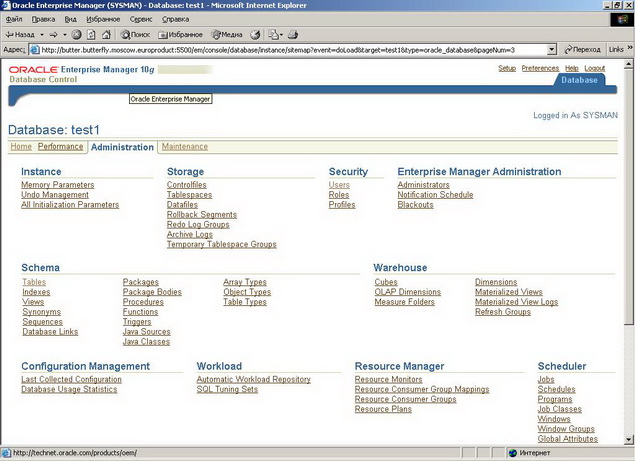Open the Вид menu
This screenshot has height=461, width=635.
(x=70, y=19)
